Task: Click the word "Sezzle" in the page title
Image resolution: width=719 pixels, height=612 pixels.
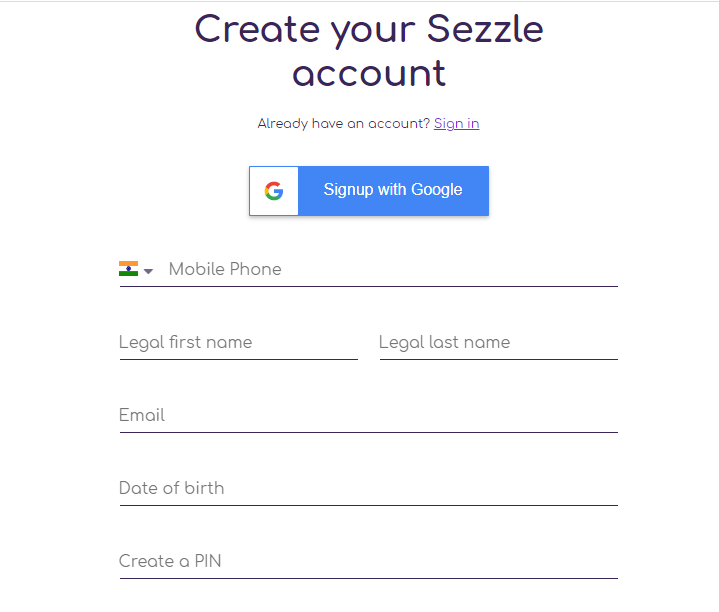Action: [x=485, y=29]
